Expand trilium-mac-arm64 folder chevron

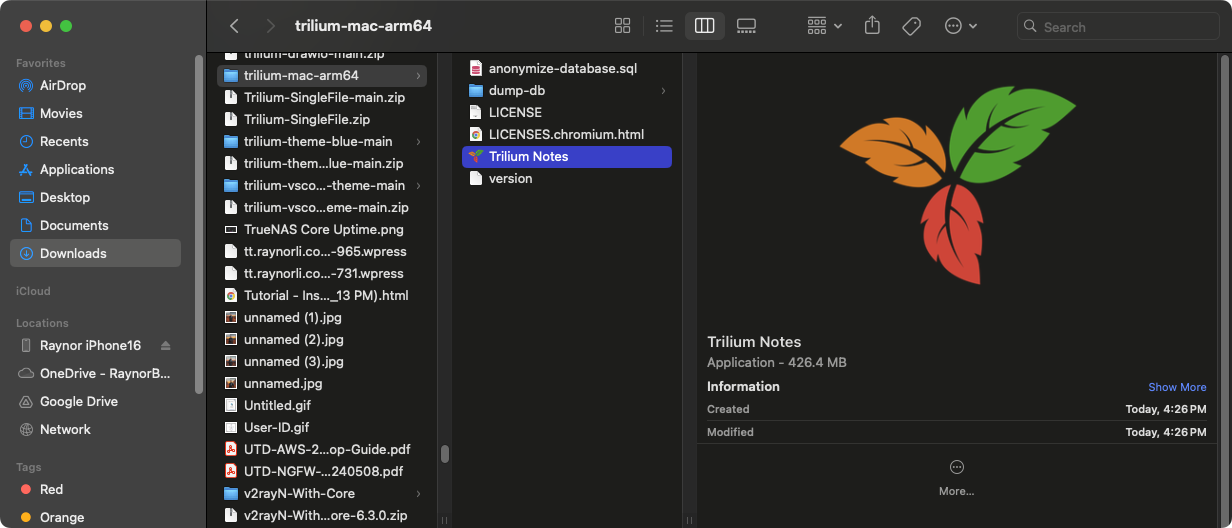[418, 75]
